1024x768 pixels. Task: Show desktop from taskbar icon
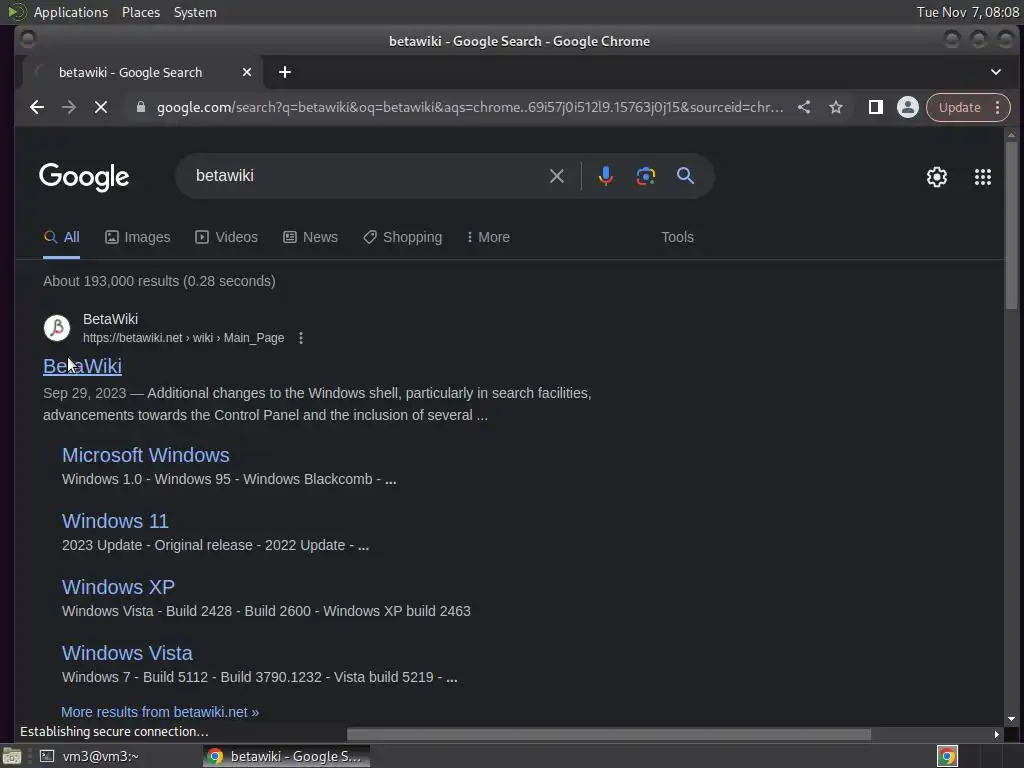[11, 756]
